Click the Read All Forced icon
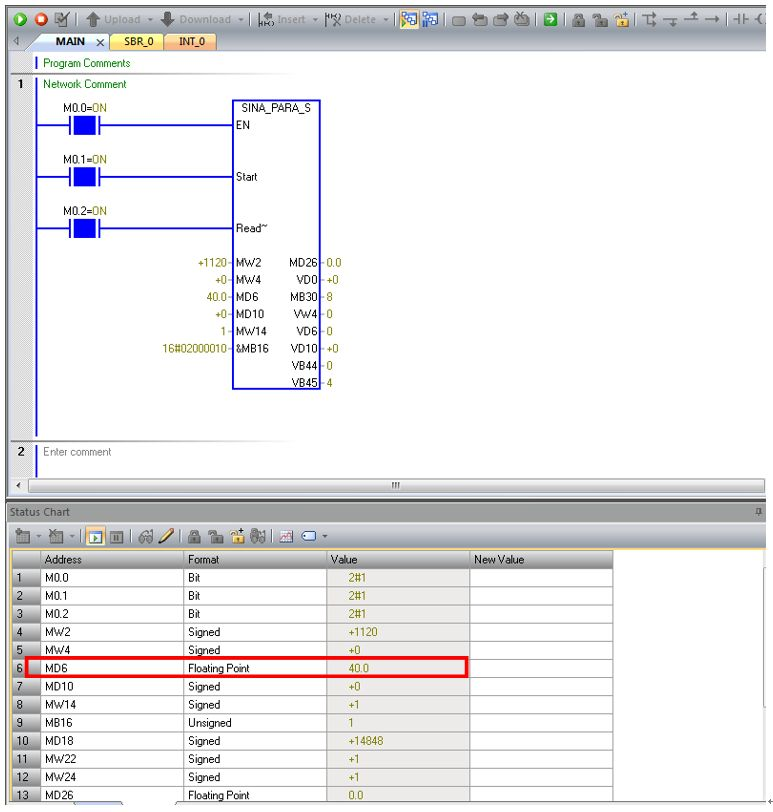Image resolution: width=773 pixels, height=812 pixels. click(258, 536)
